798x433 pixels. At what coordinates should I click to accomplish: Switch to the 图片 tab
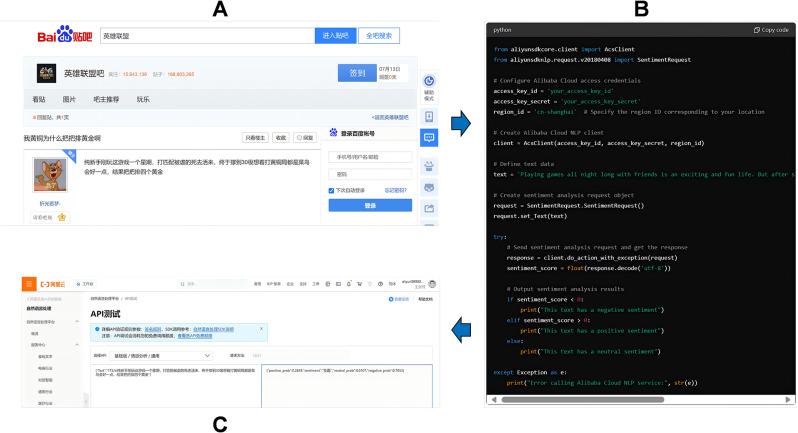click(x=69, y=99)
